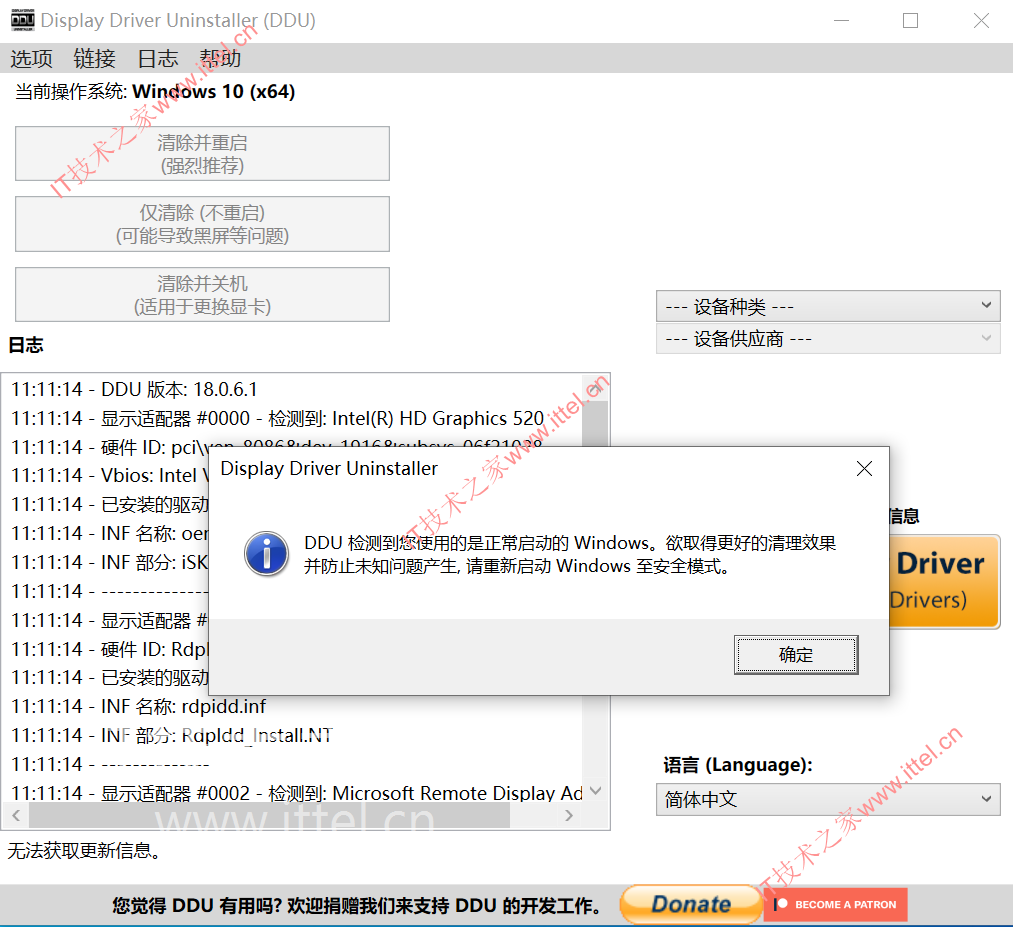Select the log line with Intel(R) HD Graphics 520
This screenshot has width=1013, height=927.
pos(278,419)
